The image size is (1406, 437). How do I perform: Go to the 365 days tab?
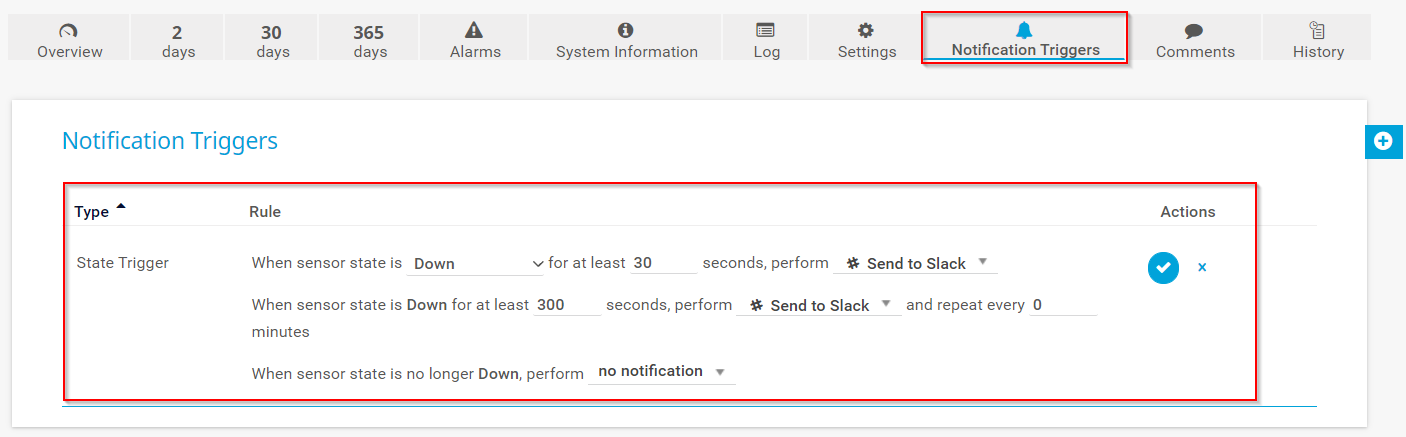pos(369,39)
